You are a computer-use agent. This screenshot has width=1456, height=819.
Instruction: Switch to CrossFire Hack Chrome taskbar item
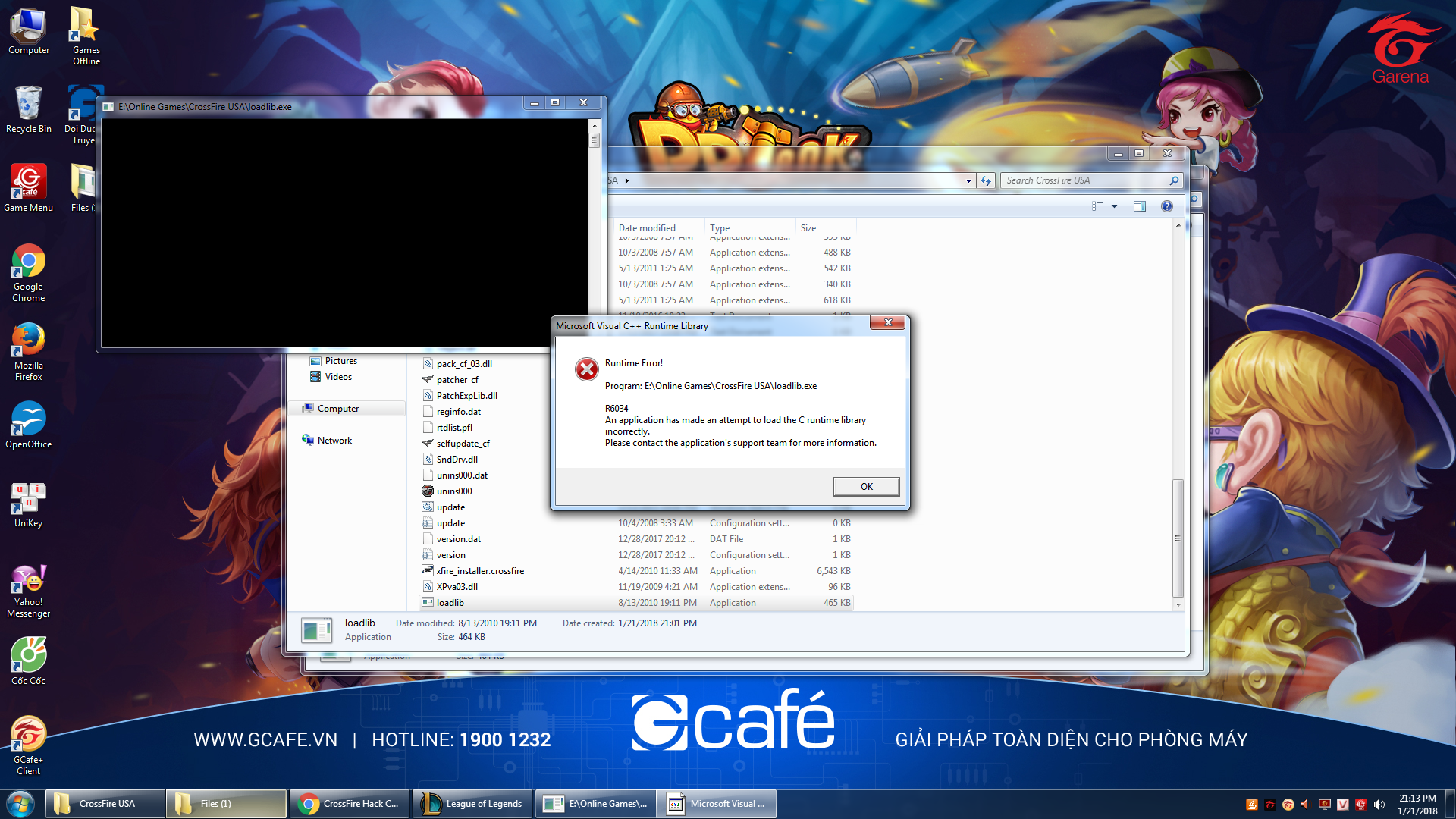pyautogui.click(x=350, y=804)
